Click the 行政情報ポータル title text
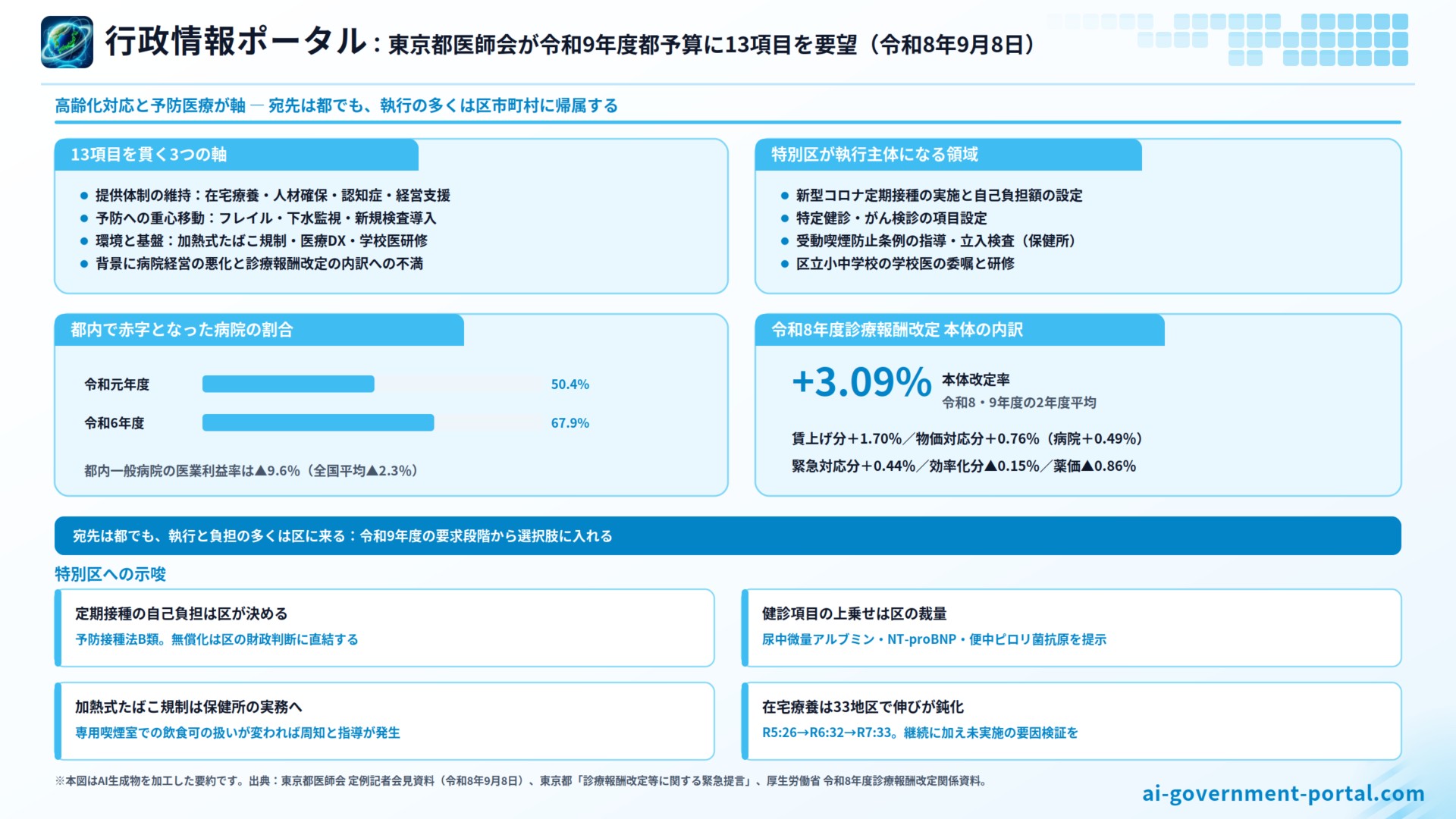 (x=236, y=42)
